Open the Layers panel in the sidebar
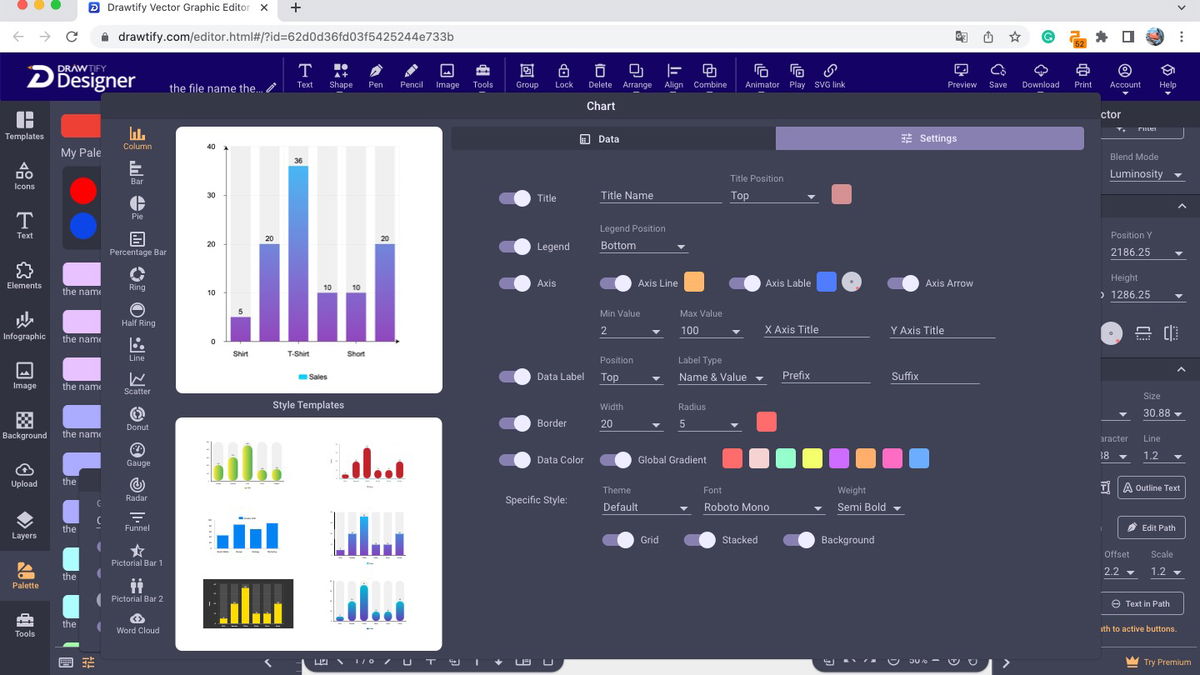Image resolution: width=1200 pixels, height=675 pixels. tap(24, 523)
